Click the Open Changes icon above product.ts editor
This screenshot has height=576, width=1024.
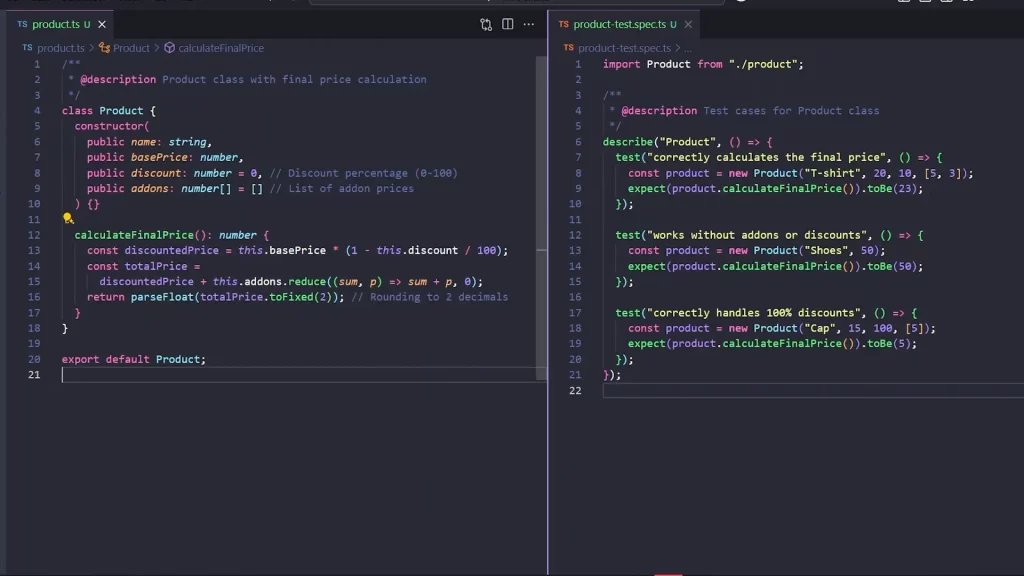(x=485, y=24)
